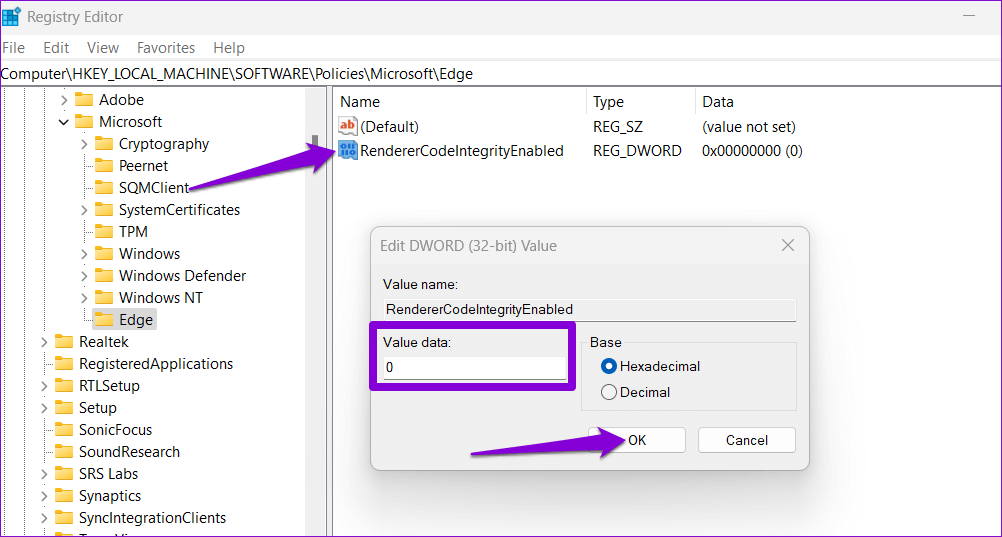Select the Hexadecimal base option

(608, 366)
